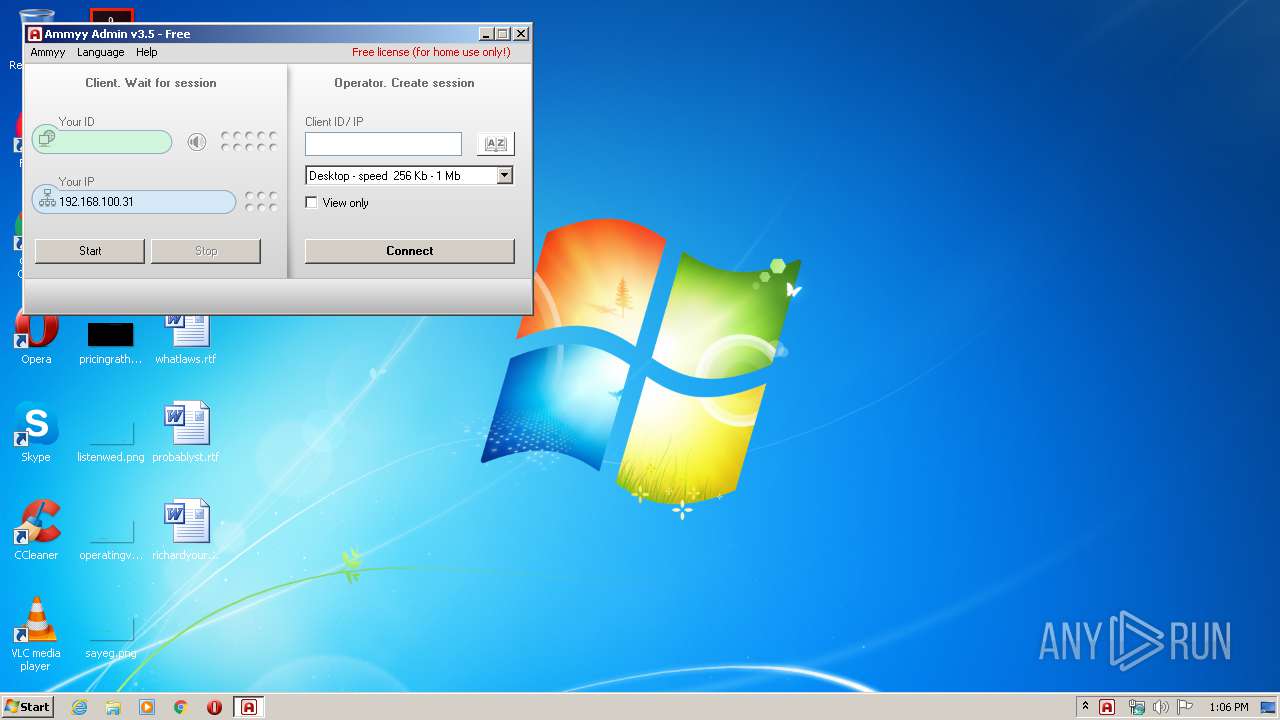Select the richardyour rtf desktop file

tap(186, 531)
